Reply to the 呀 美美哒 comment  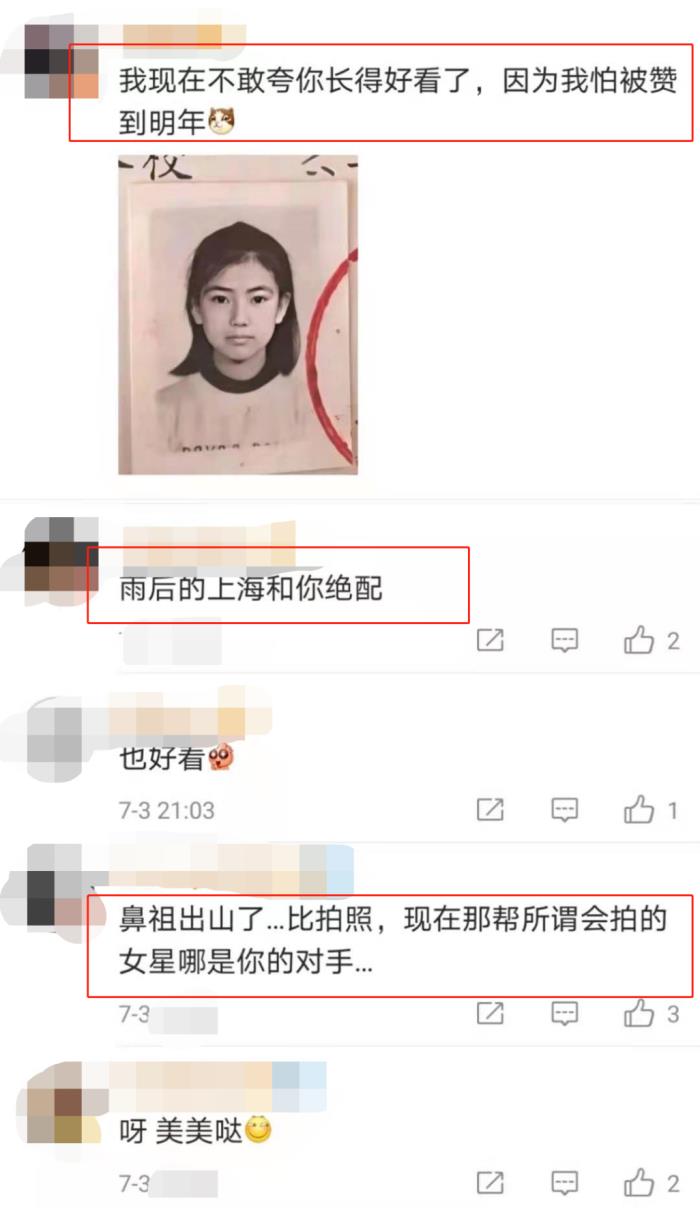click(x=565, y=1184)
